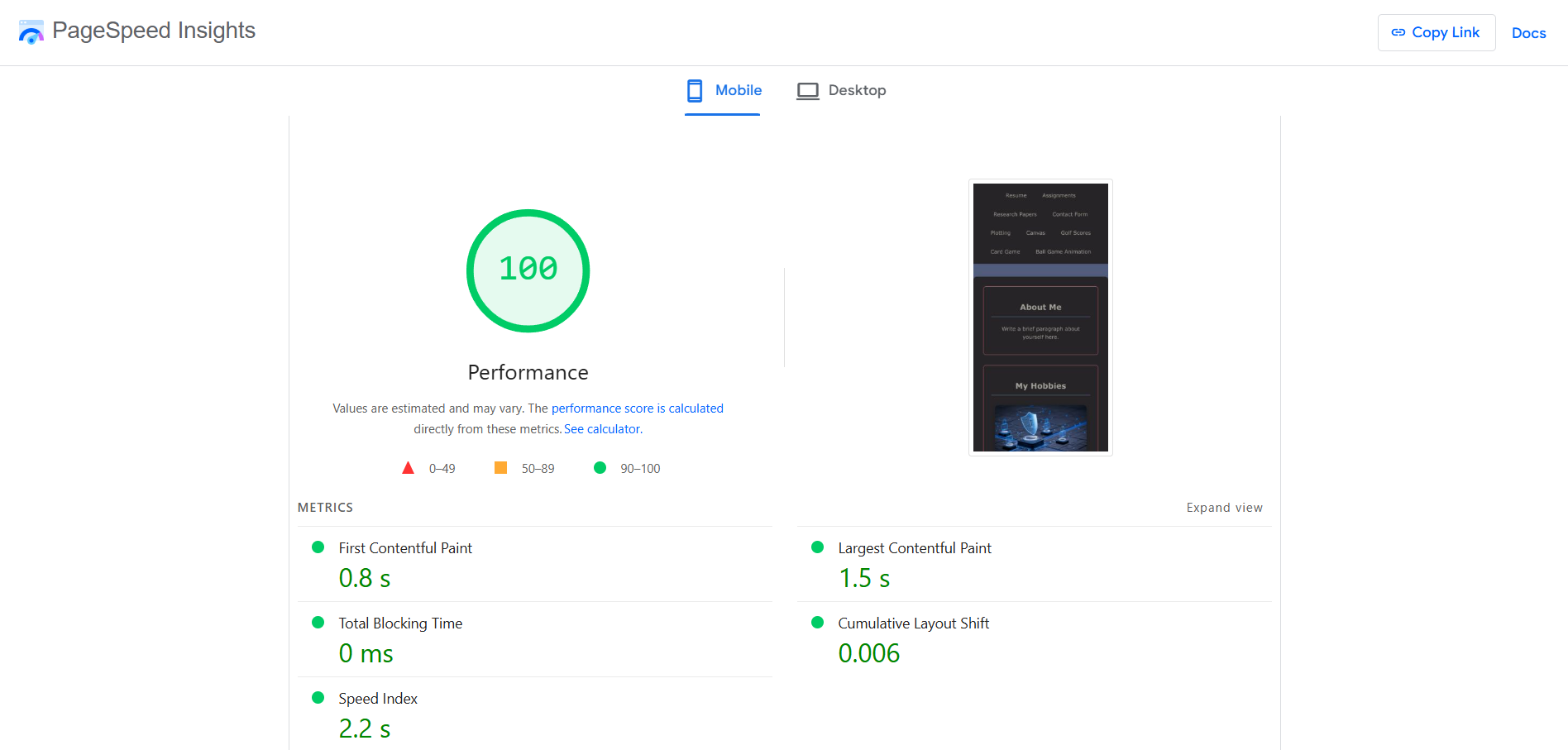This screenshot has height=750, width=1568.
Task: Open the Docs page
Action: (1529, 32)
